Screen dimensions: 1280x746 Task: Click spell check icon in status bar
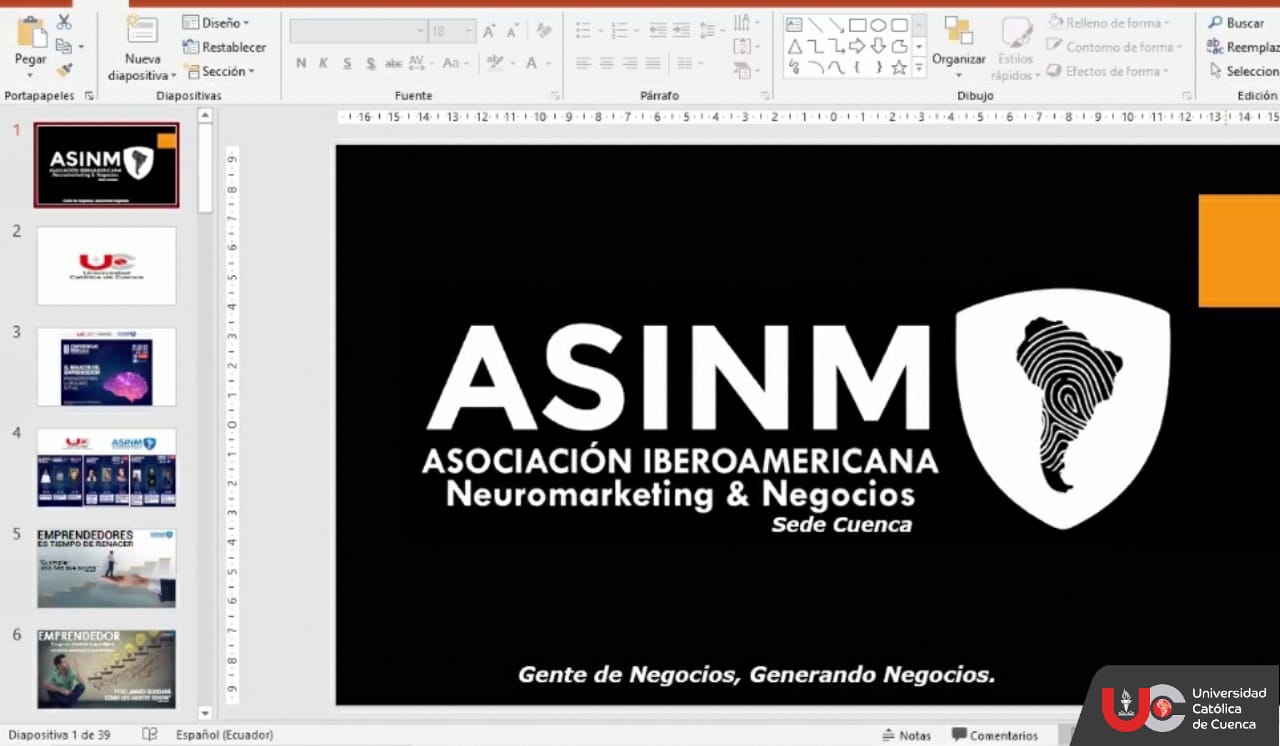point(150,735)
